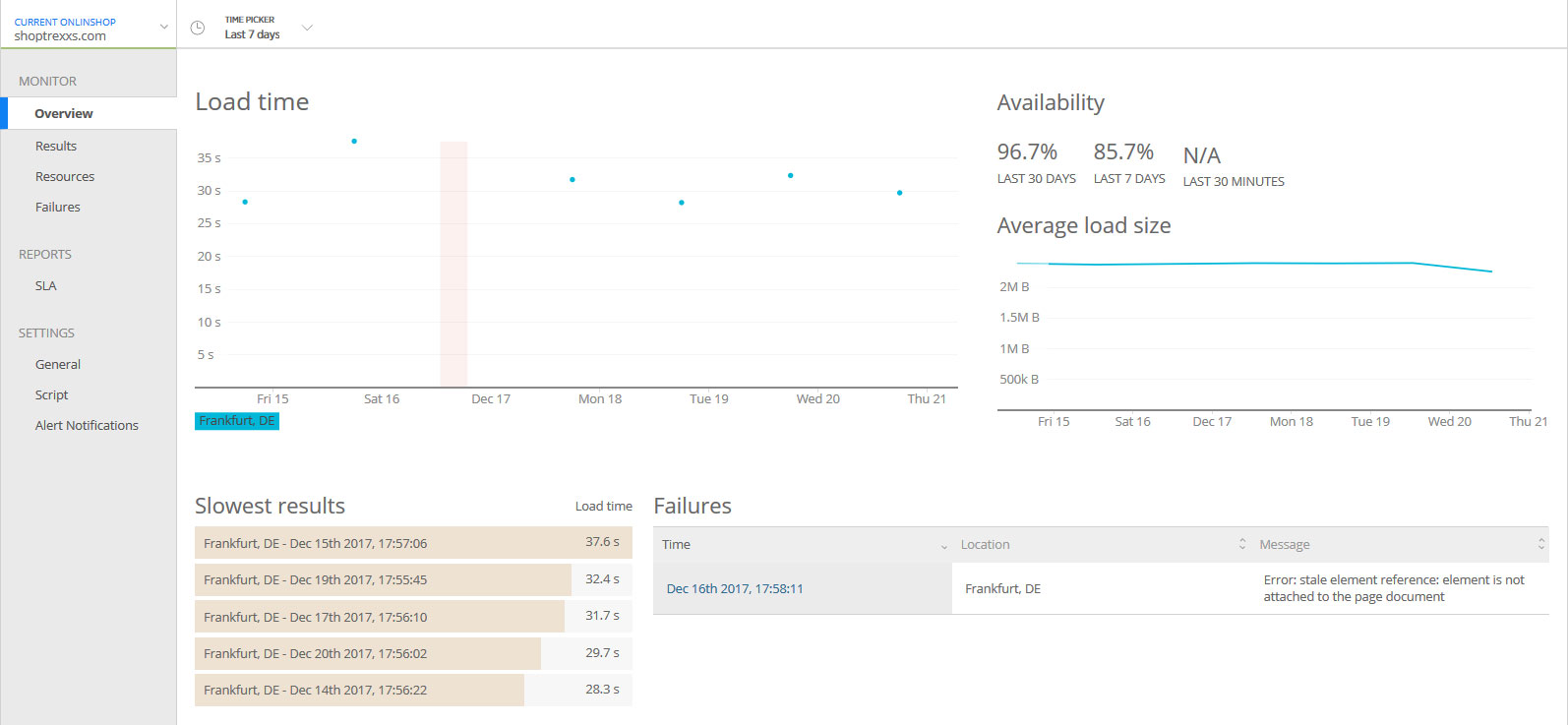
Task: Open the SLA report
Action: coord(46,286)
